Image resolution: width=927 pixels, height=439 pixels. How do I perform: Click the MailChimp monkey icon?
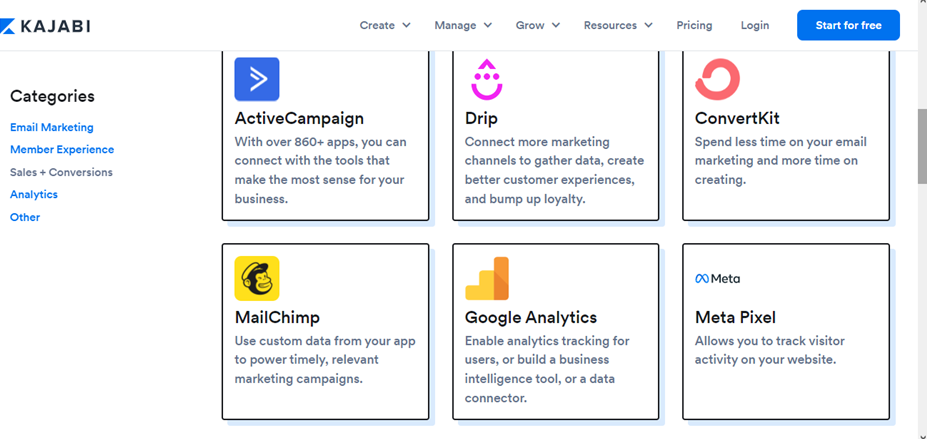pyautogui.click(x=257, y=278)
